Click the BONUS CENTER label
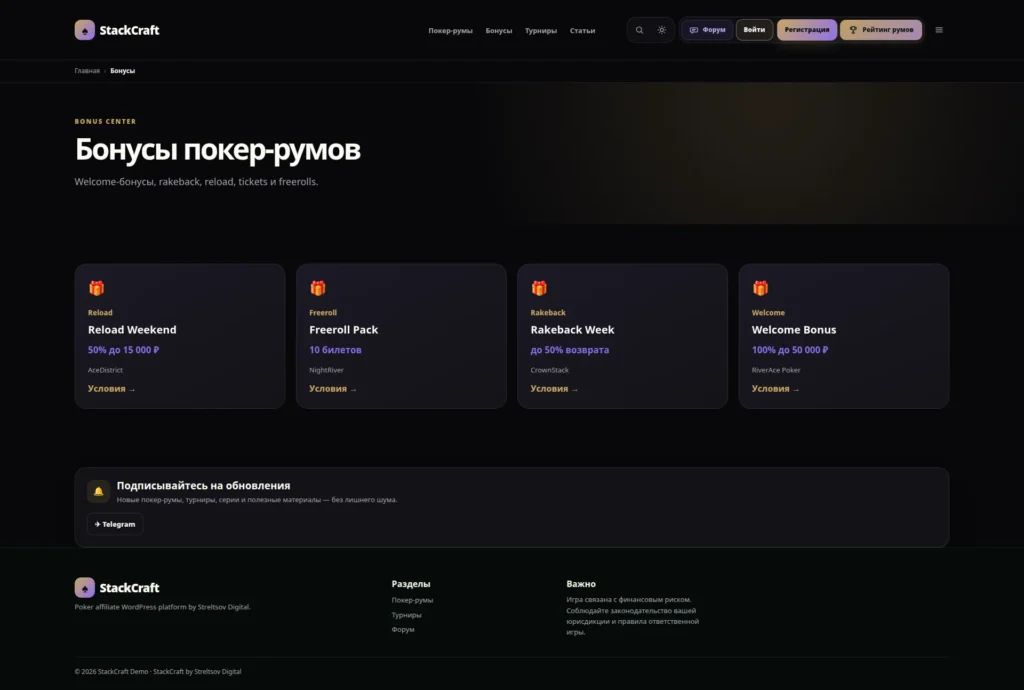 coord(105,121)
